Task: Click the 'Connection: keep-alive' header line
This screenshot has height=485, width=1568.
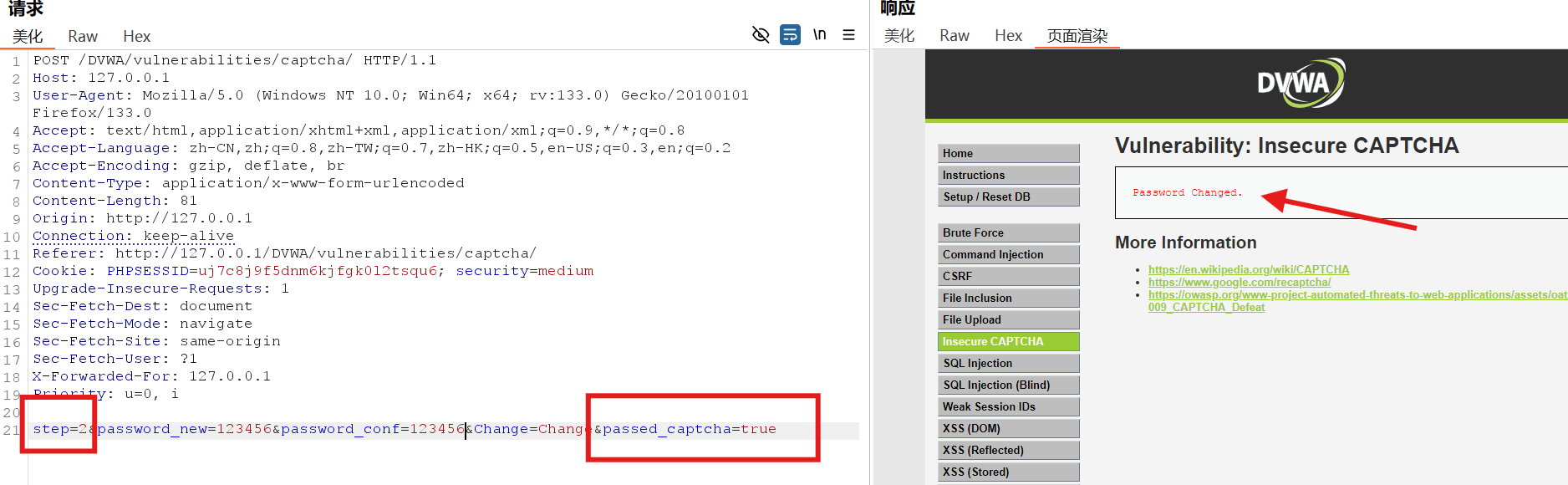Action: coord(133,236)
